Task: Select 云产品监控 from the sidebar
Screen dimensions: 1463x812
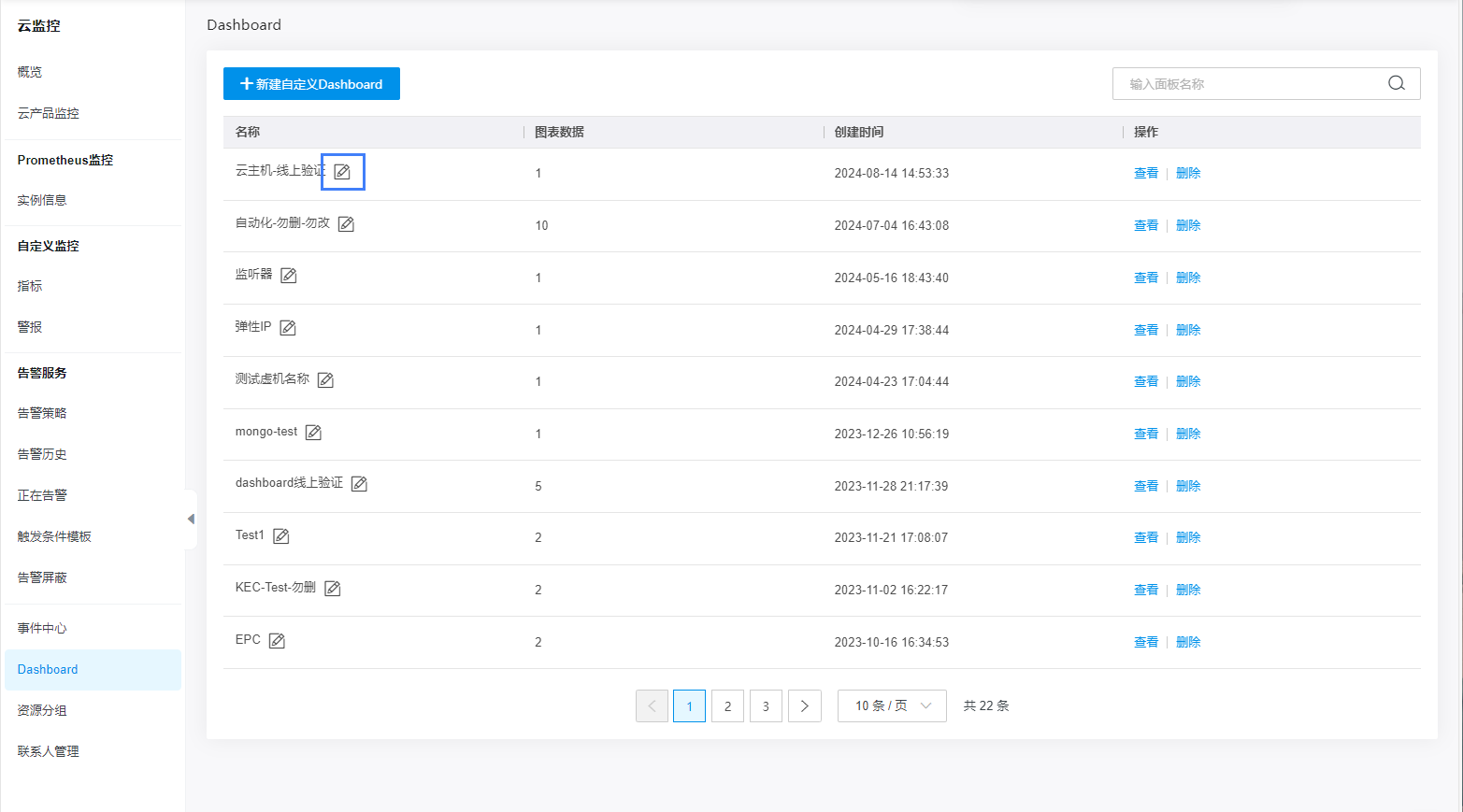Action: 49,113
